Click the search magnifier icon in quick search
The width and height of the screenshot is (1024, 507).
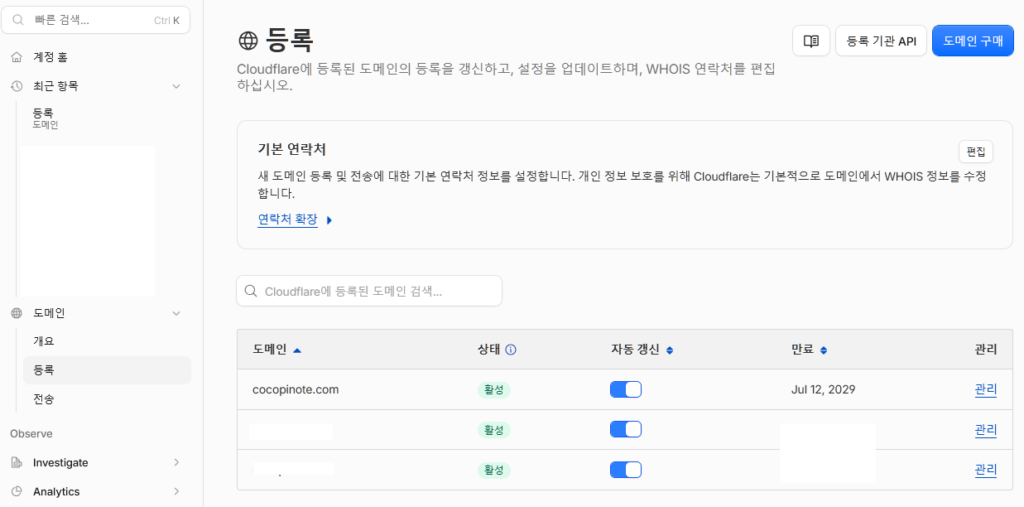tap(18, 20)
